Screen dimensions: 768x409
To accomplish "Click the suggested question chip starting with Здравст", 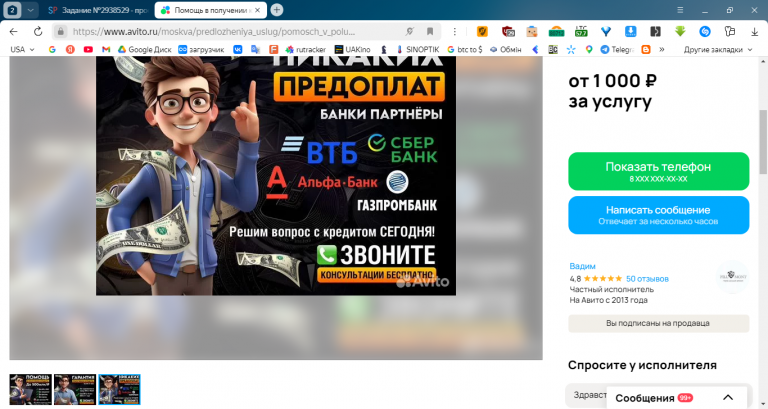I will click(x=590, y=394).
